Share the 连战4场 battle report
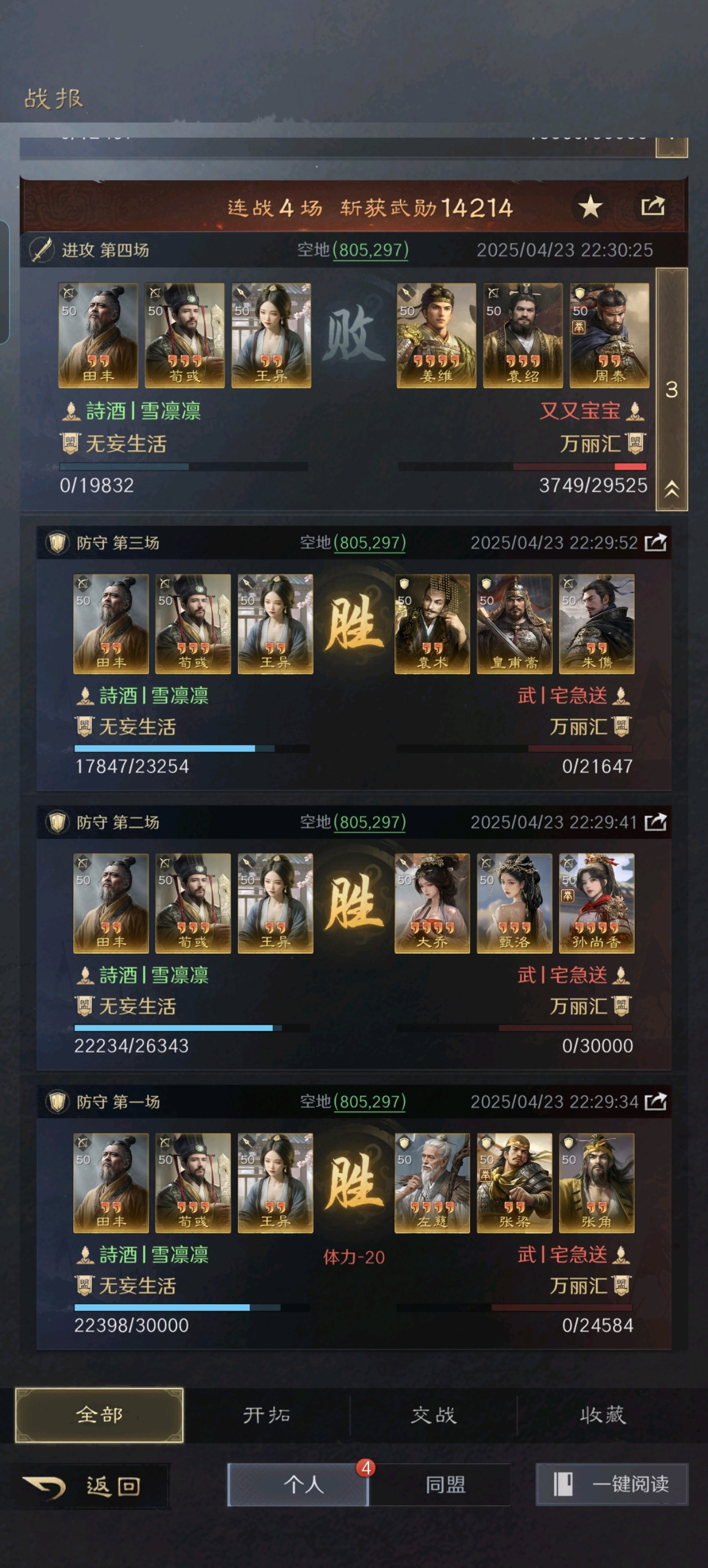Screen dimensions: 708x1568 (x=653, y=206)
